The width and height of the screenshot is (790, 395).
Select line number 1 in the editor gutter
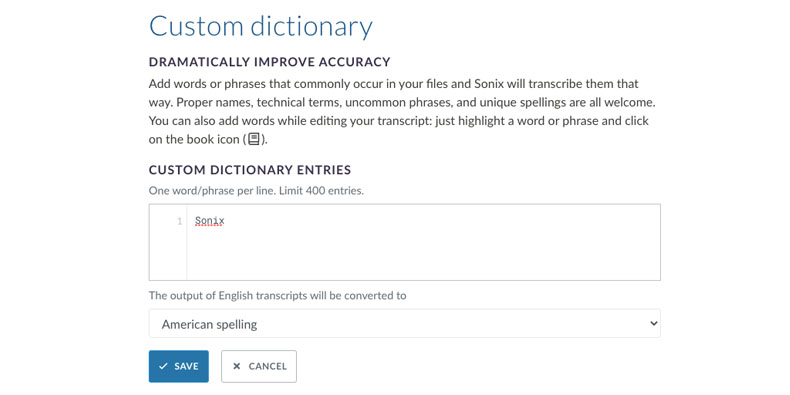179,221
